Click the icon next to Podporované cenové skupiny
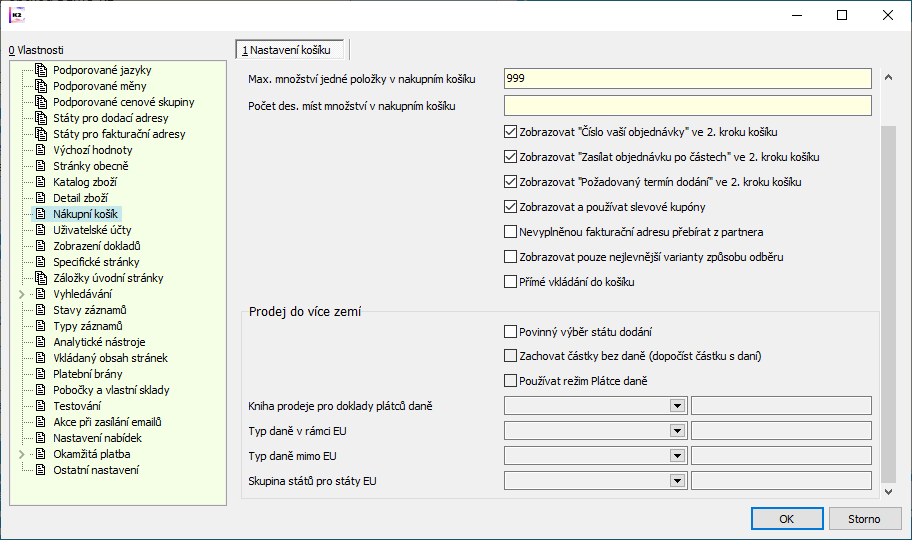 pyautogui.click(x=41, y=102)
